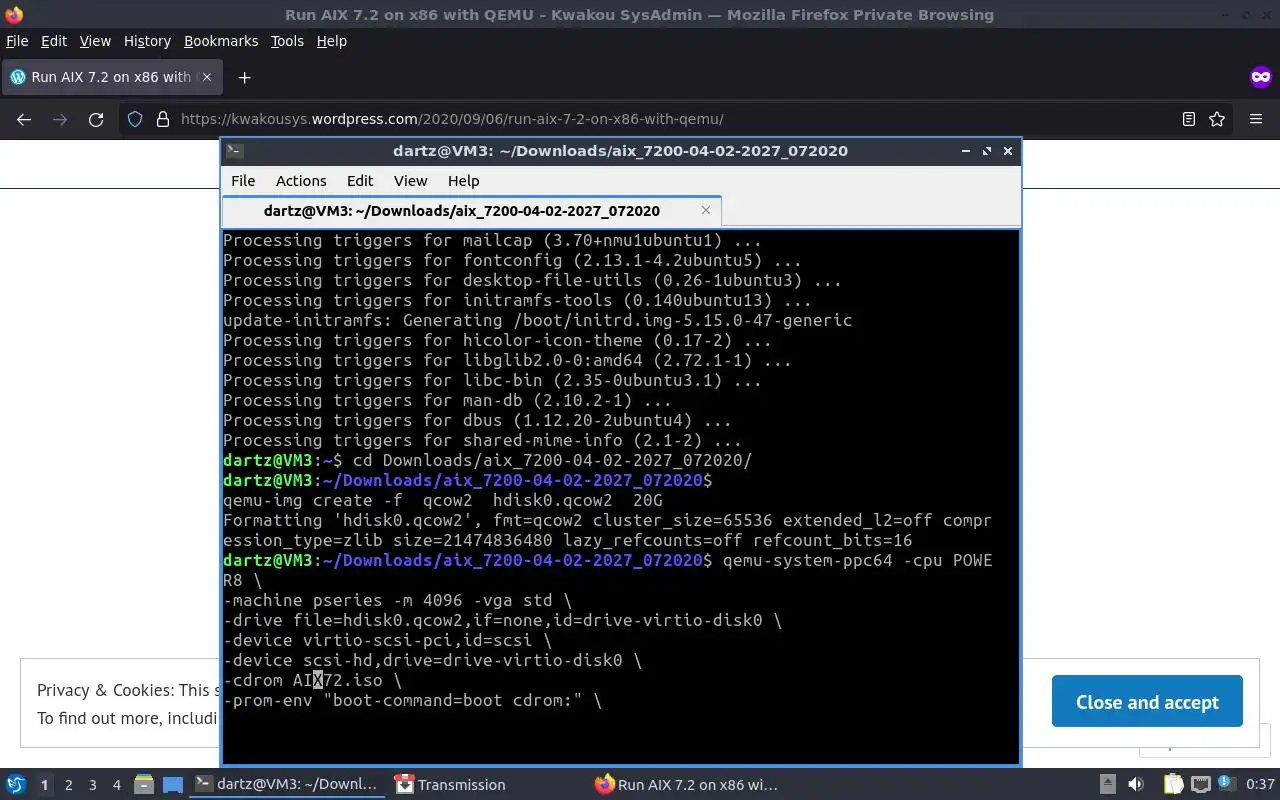Switch to workspace 4
The height and width of the screenshot is (800, 1280).
click(x=116, y=785)
